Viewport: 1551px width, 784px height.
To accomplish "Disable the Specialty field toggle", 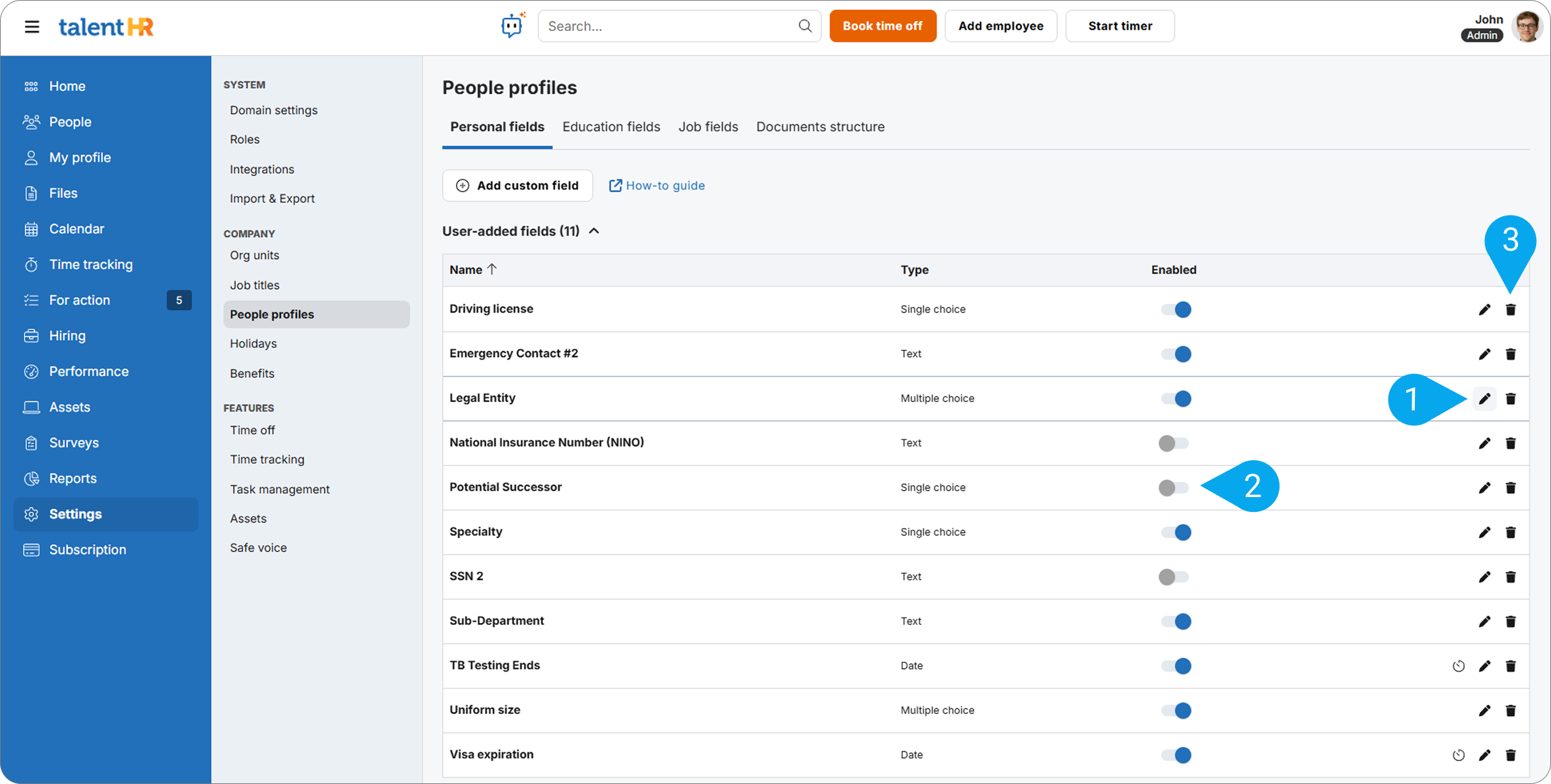I will click(x=1176, y=532).
